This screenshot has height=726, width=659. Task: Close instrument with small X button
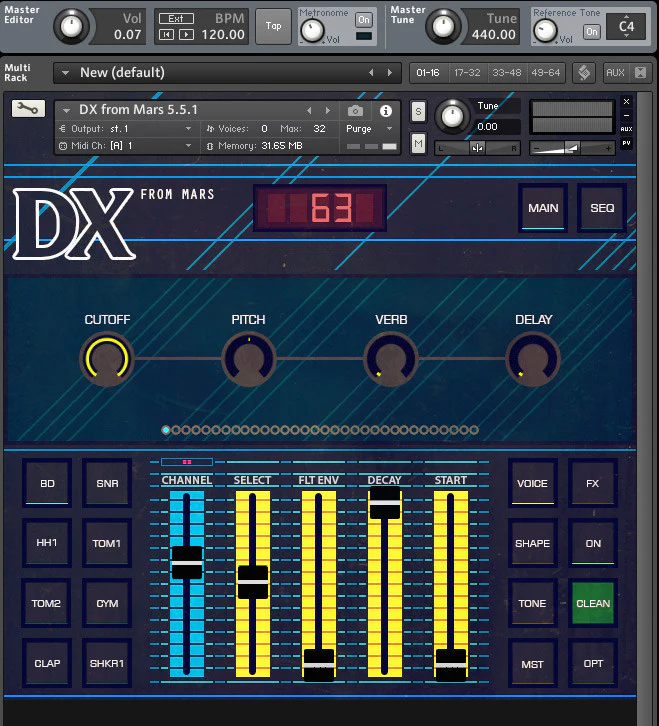click(627, 101)
